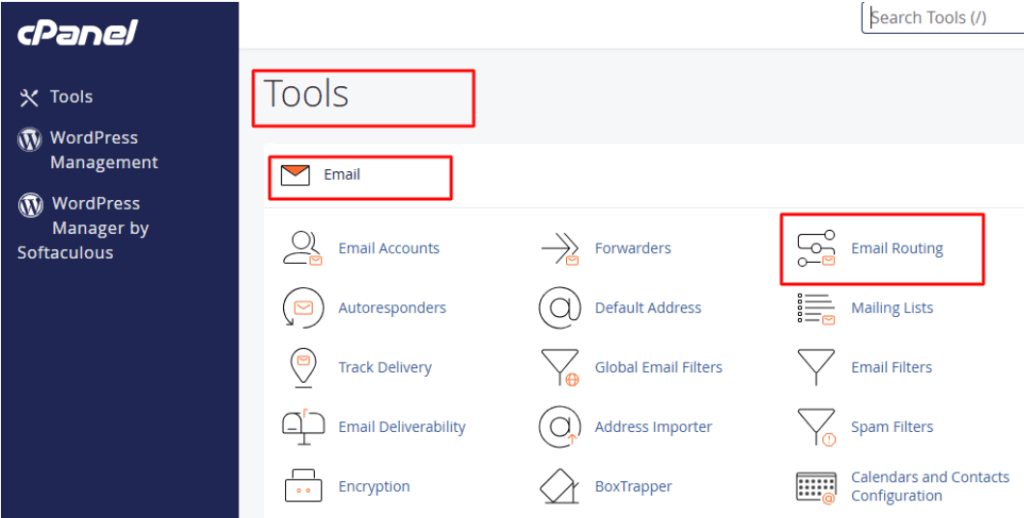Click the Autoresponders icon

303,308
